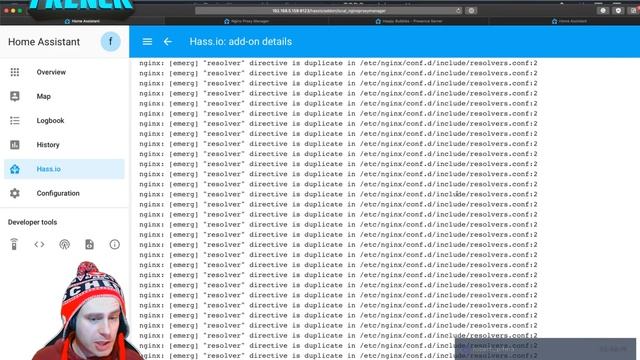Open the user profile avatar 'f'
The height and width of the screenshot is (360, 640).
pos(110,42)
